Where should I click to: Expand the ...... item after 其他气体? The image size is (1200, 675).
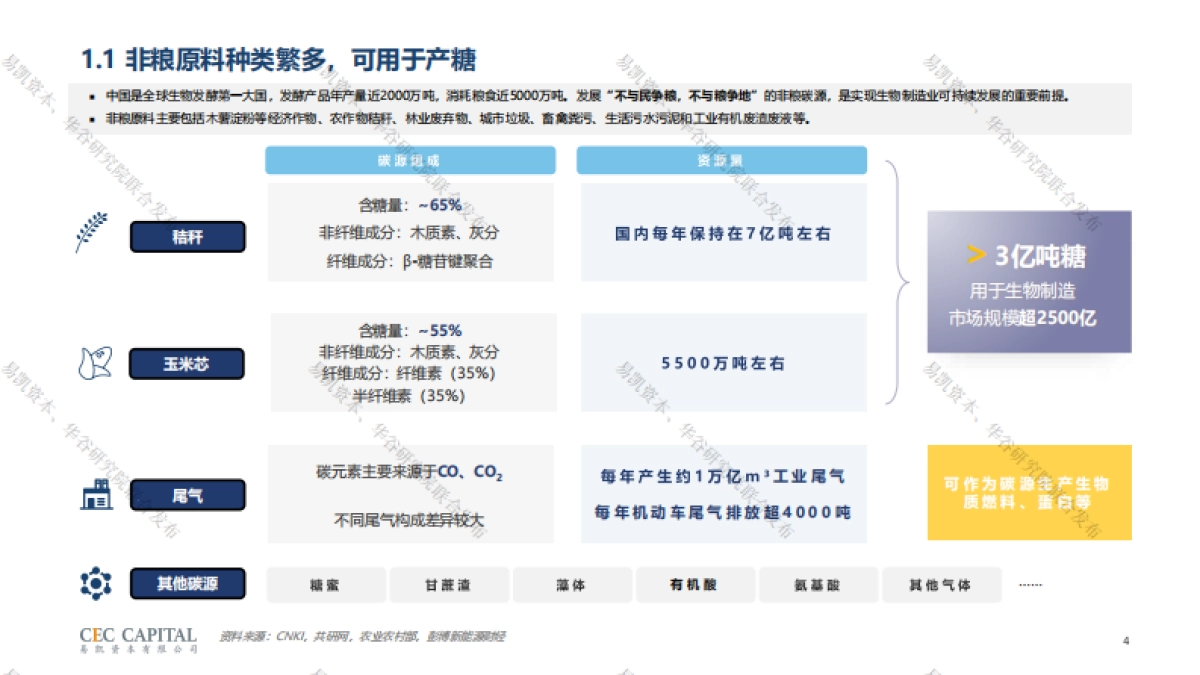(x=1030, y=583)
